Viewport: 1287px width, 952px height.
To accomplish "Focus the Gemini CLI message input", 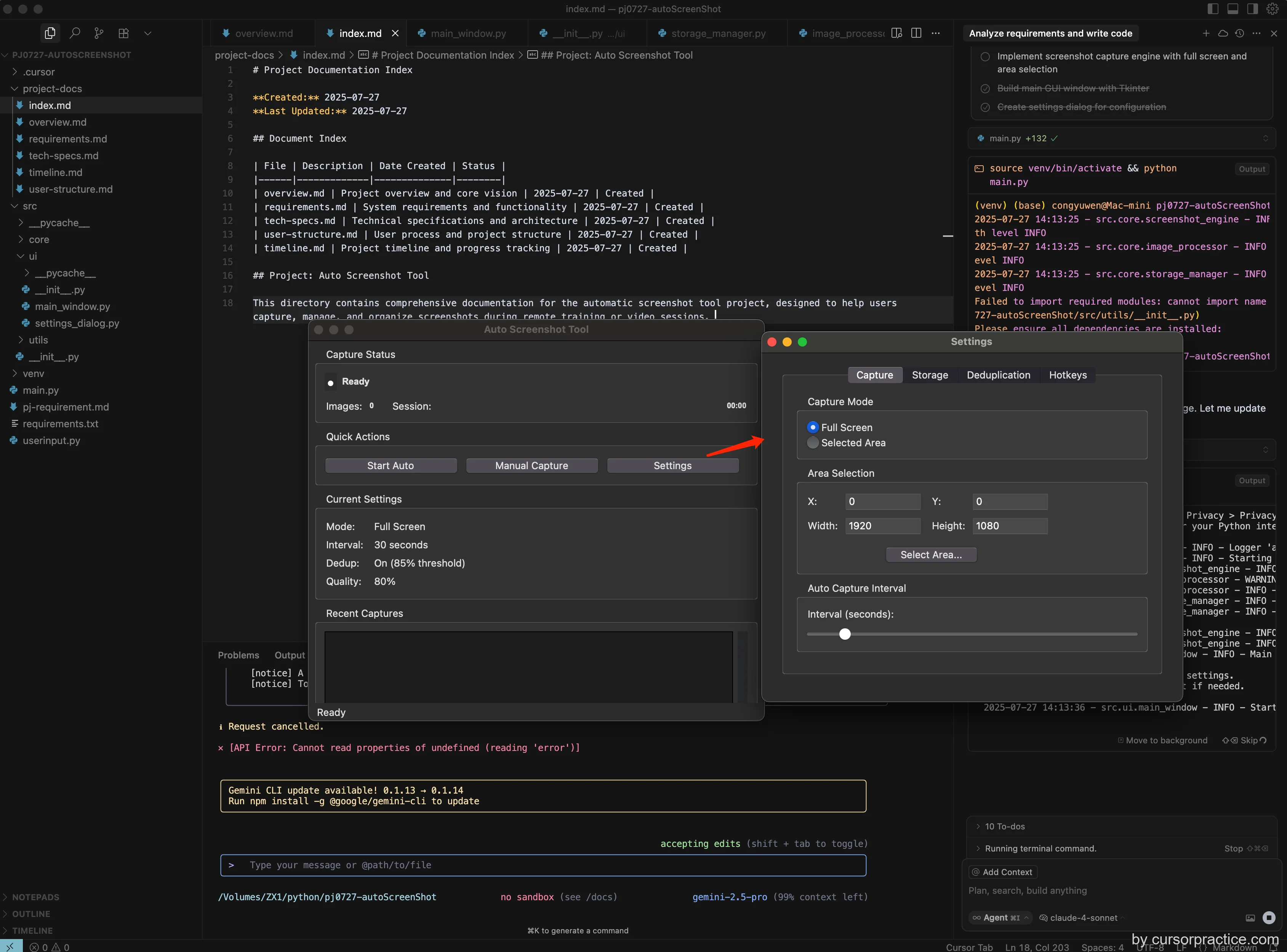I will click(543, 865).
